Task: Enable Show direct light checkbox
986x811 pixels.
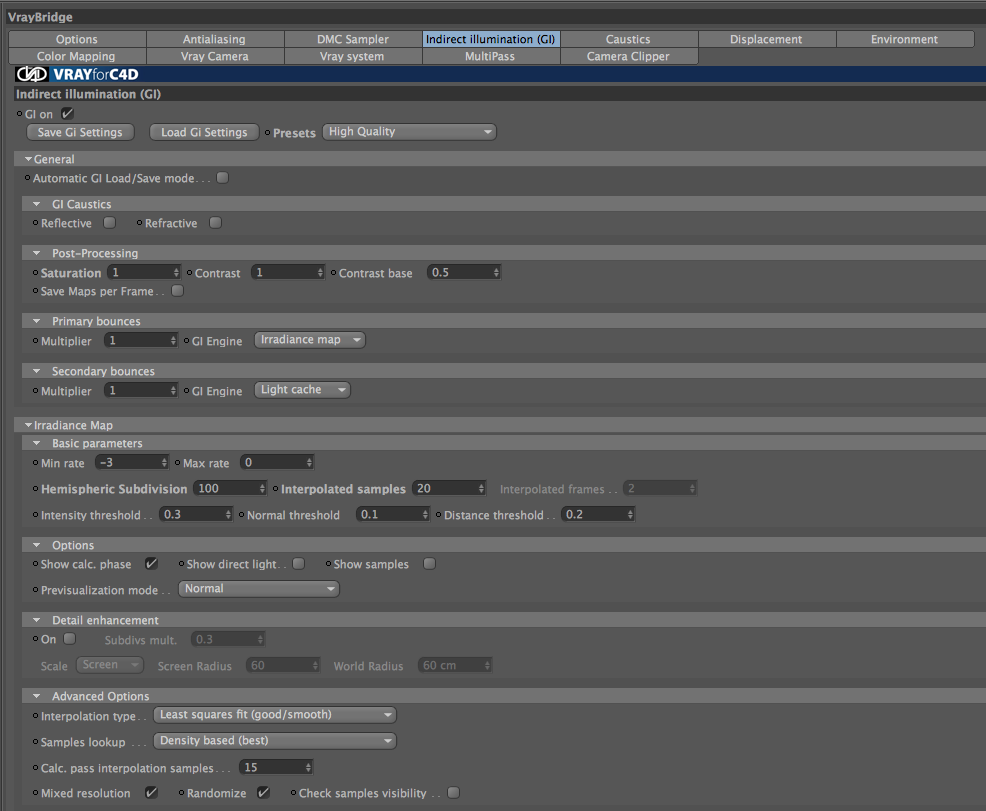Action: [x=299, y=563]
